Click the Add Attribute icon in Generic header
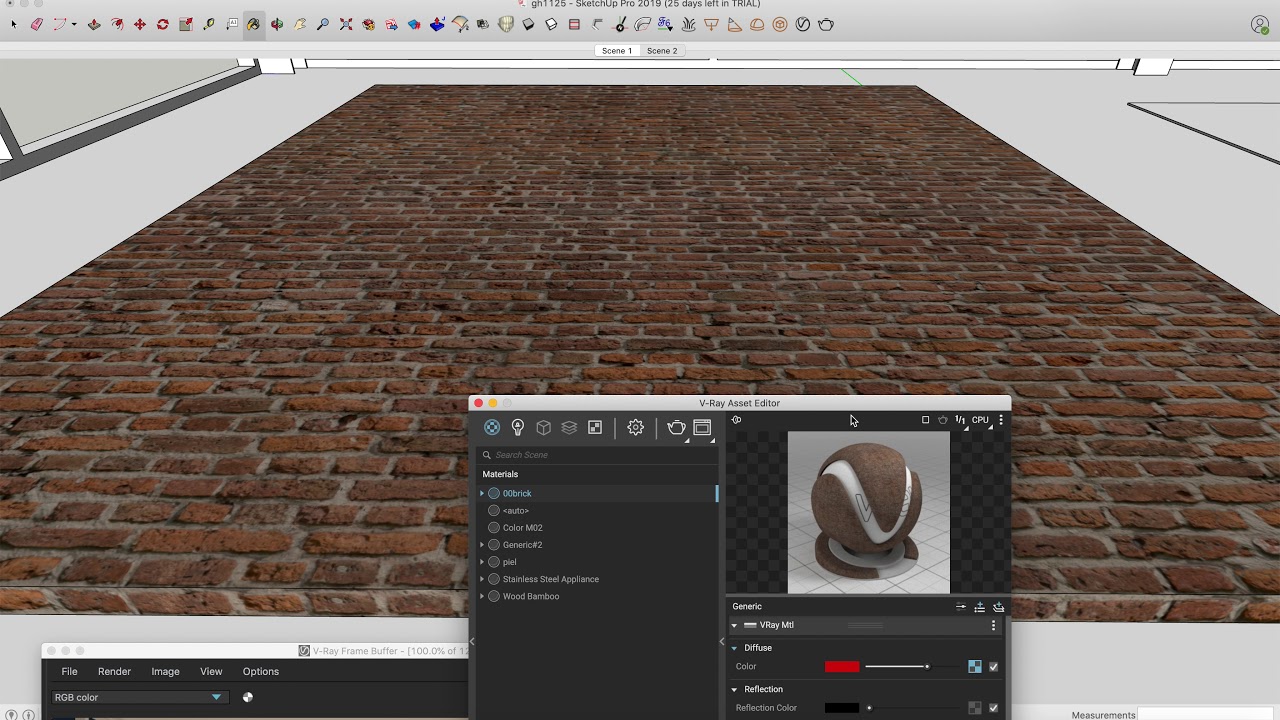Viewport: 1280px width, 720px height. click(980, 607)
